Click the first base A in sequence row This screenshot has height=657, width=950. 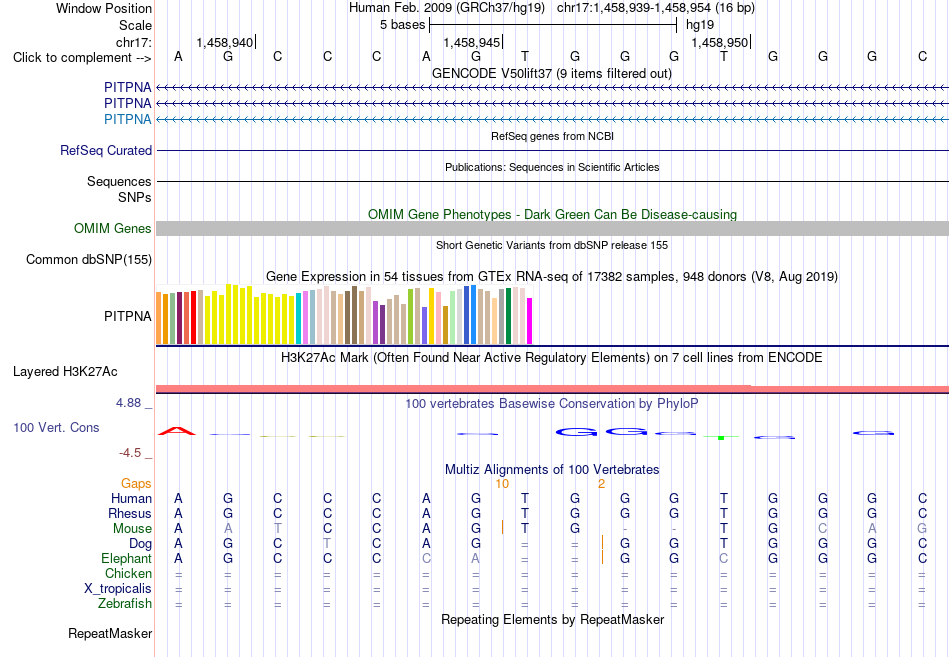click(x=178, y=57)
